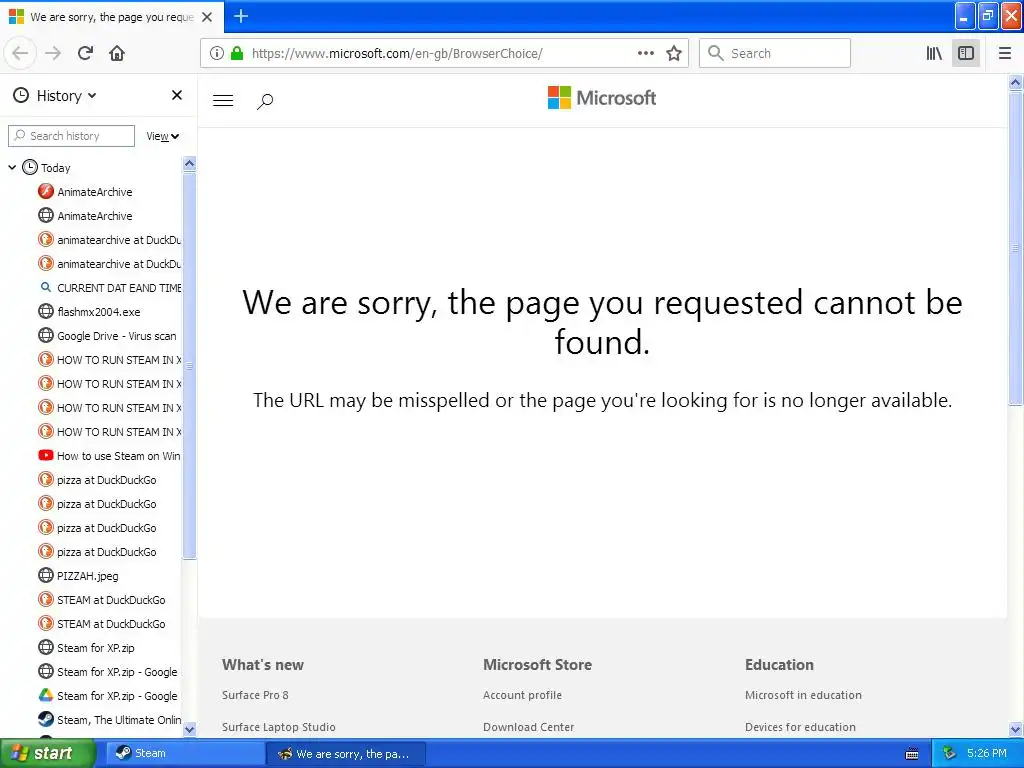
Task: Click the Search history field
Action: tap(71, 136)
